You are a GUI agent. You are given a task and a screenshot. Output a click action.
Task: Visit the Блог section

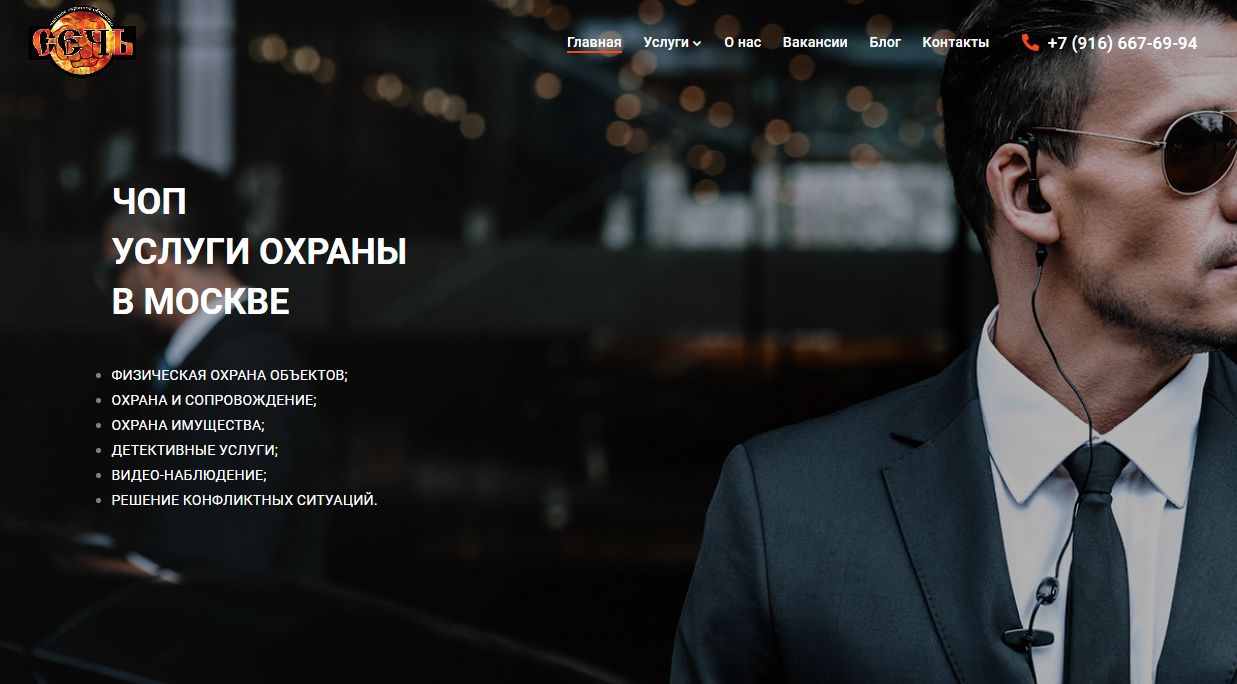885,42
